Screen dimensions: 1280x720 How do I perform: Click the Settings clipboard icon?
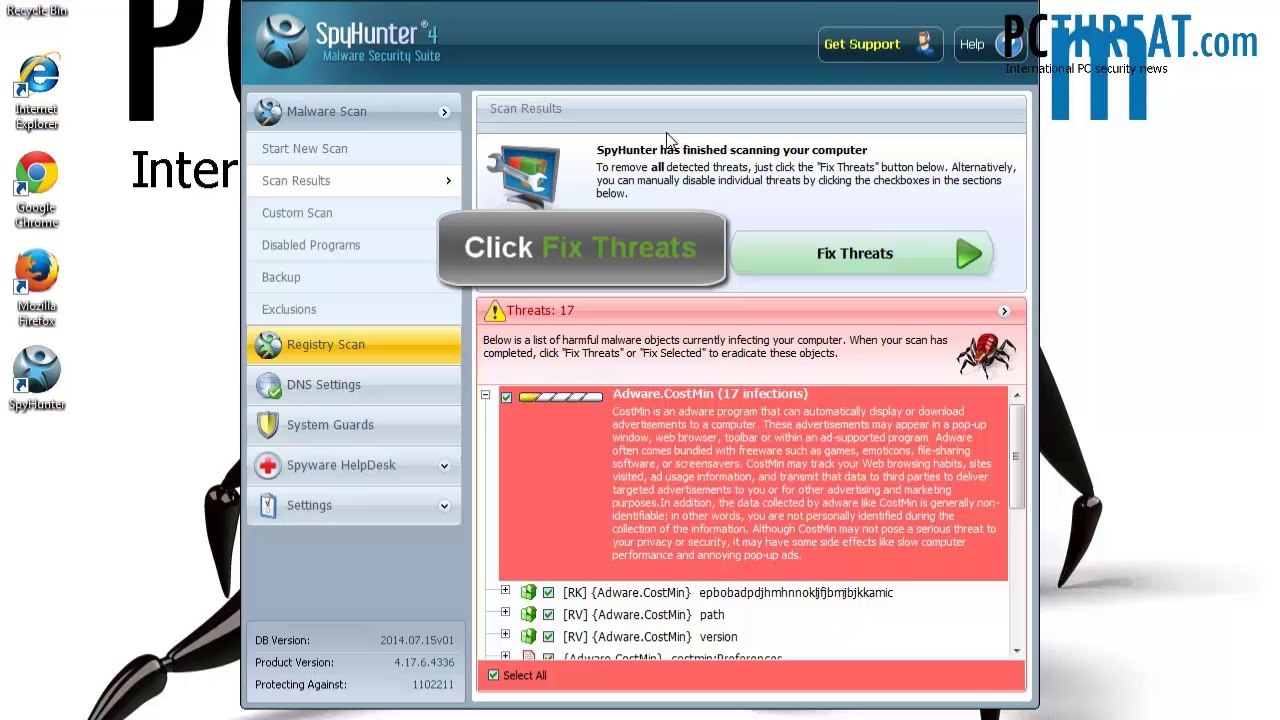click(x=268, y=505)
